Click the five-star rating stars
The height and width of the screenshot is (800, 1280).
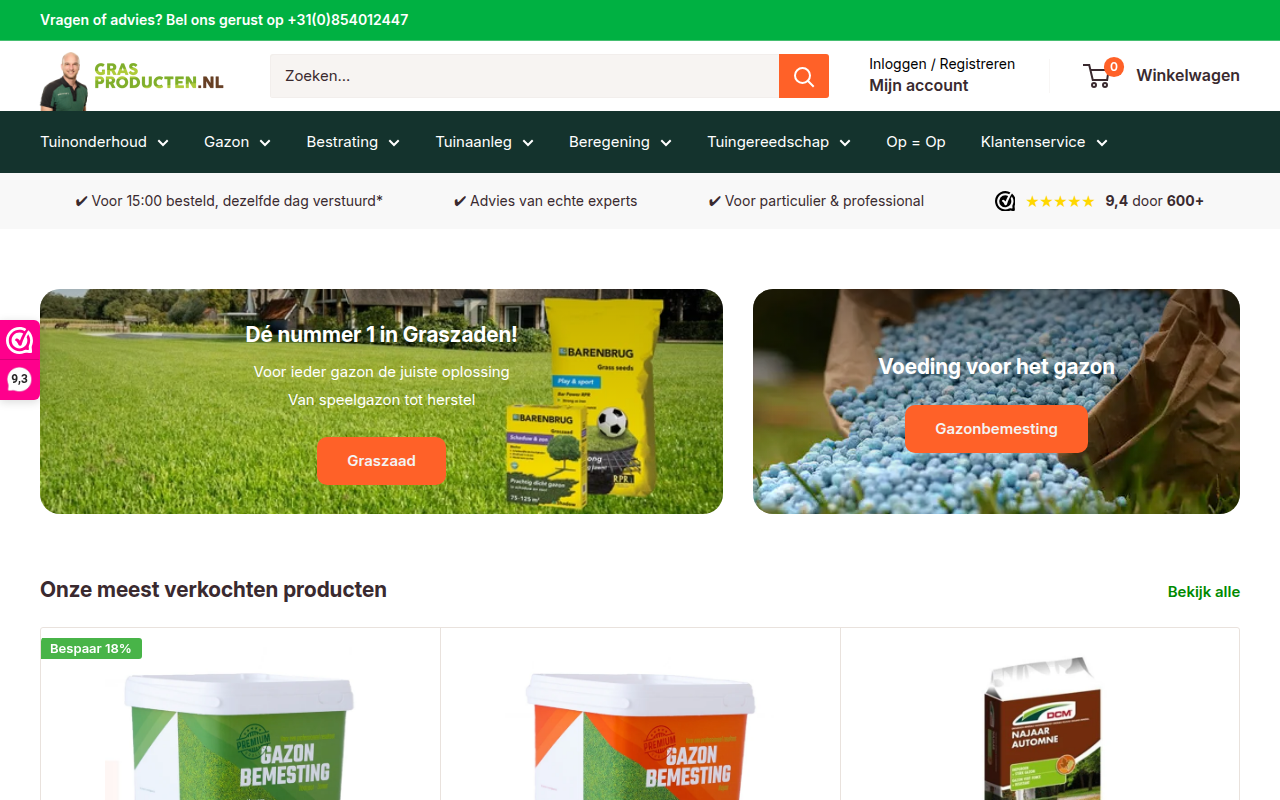coord(1060,201)
